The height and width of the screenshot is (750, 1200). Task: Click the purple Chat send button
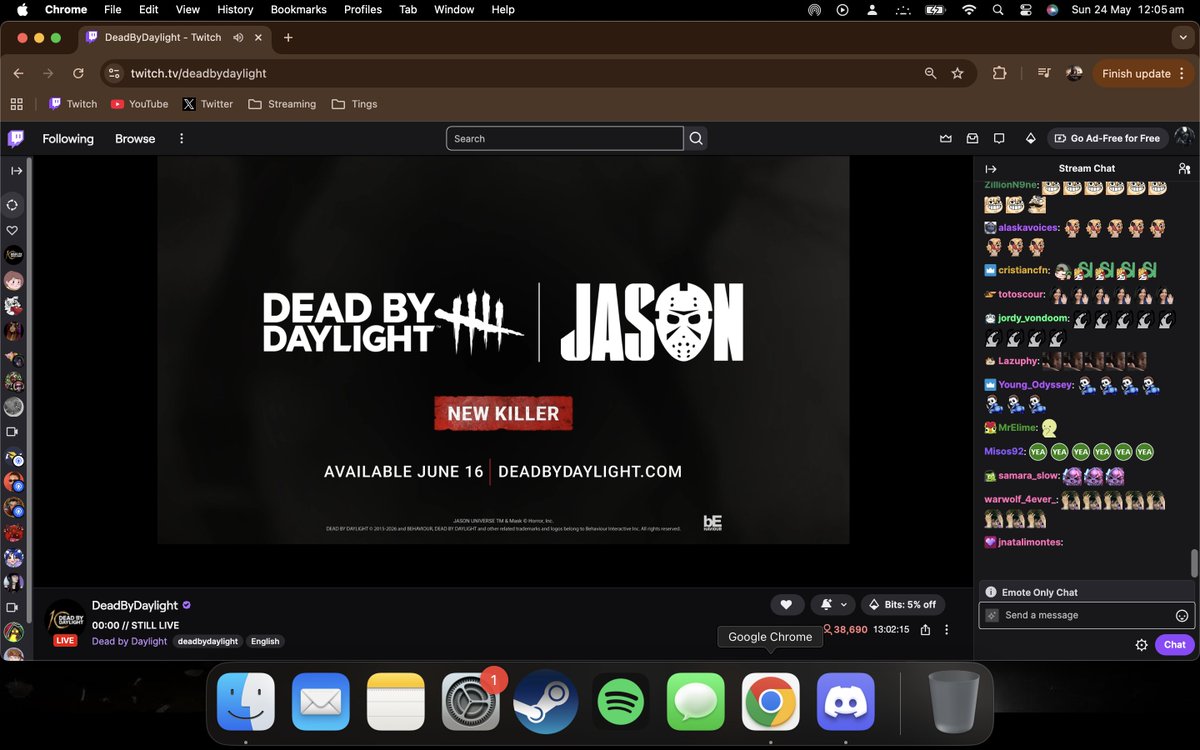[x=1175, y=645]
